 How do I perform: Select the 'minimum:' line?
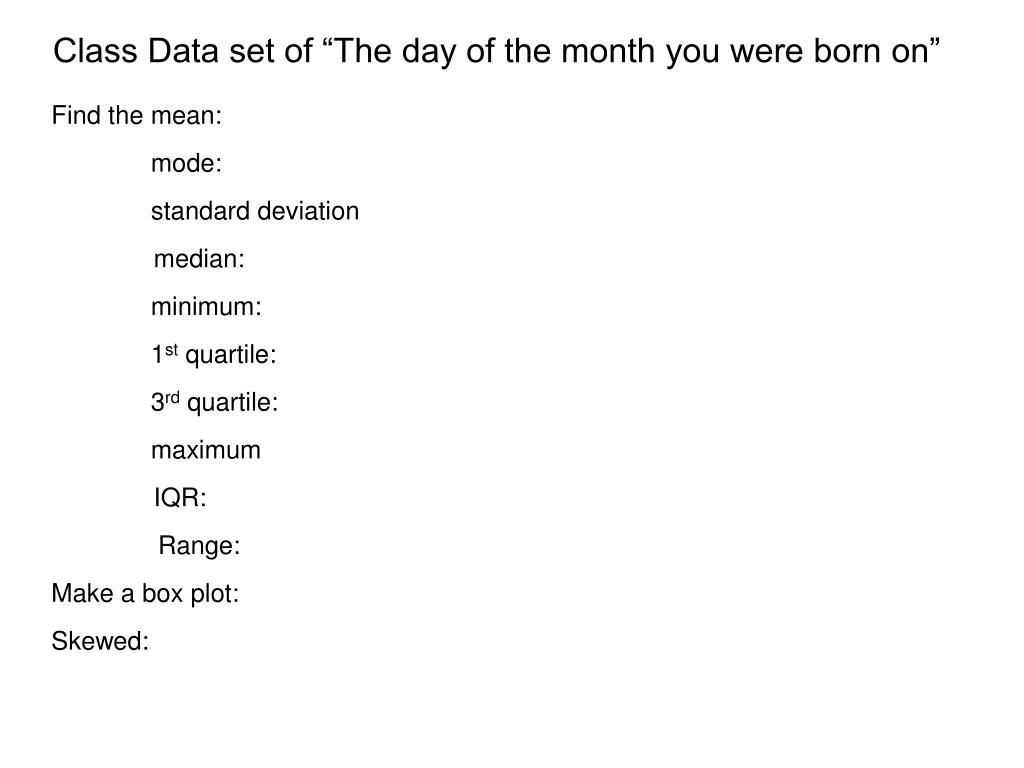pyautogui.click(x=206, y=306)
